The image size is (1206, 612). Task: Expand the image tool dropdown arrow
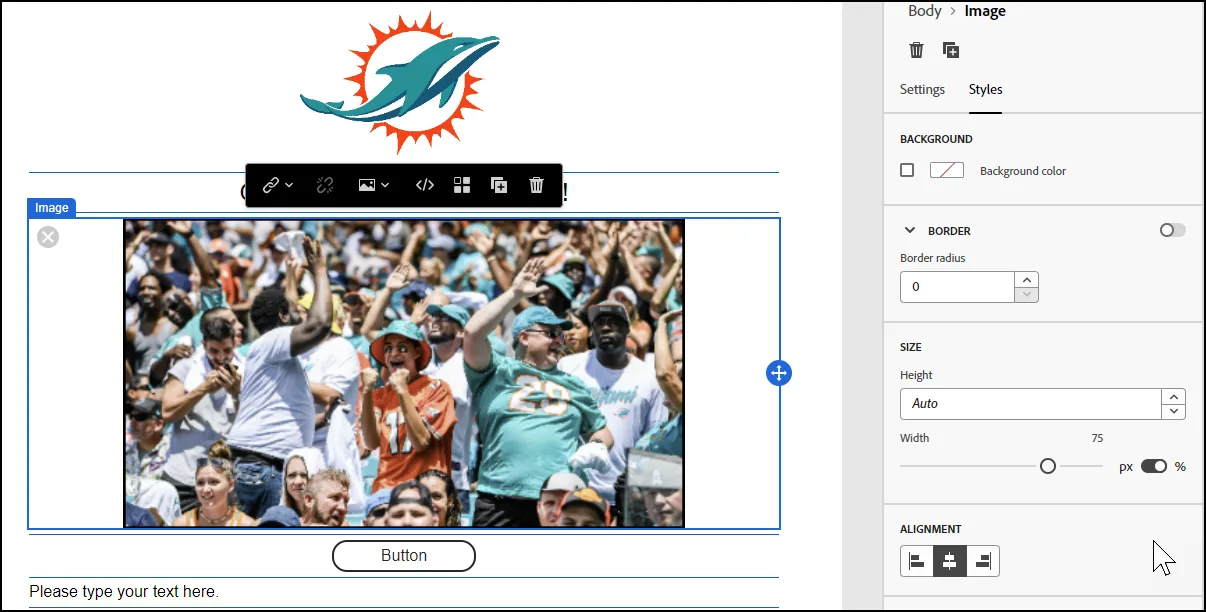point(385,185)
